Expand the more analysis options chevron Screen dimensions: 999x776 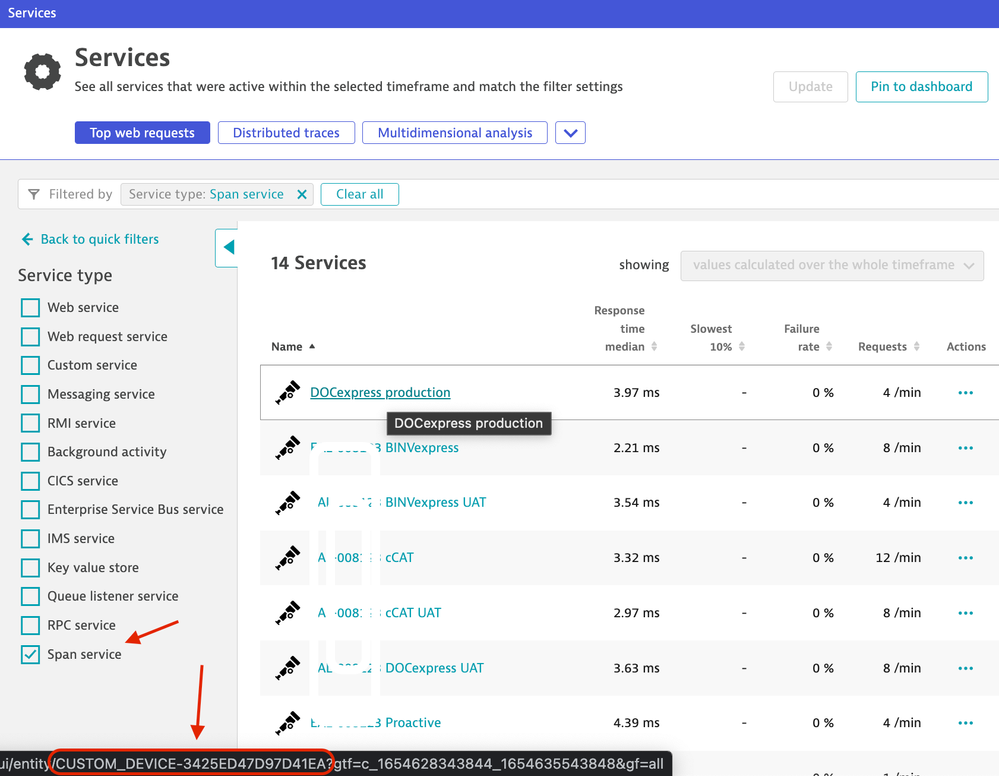(x=570, y=133)
